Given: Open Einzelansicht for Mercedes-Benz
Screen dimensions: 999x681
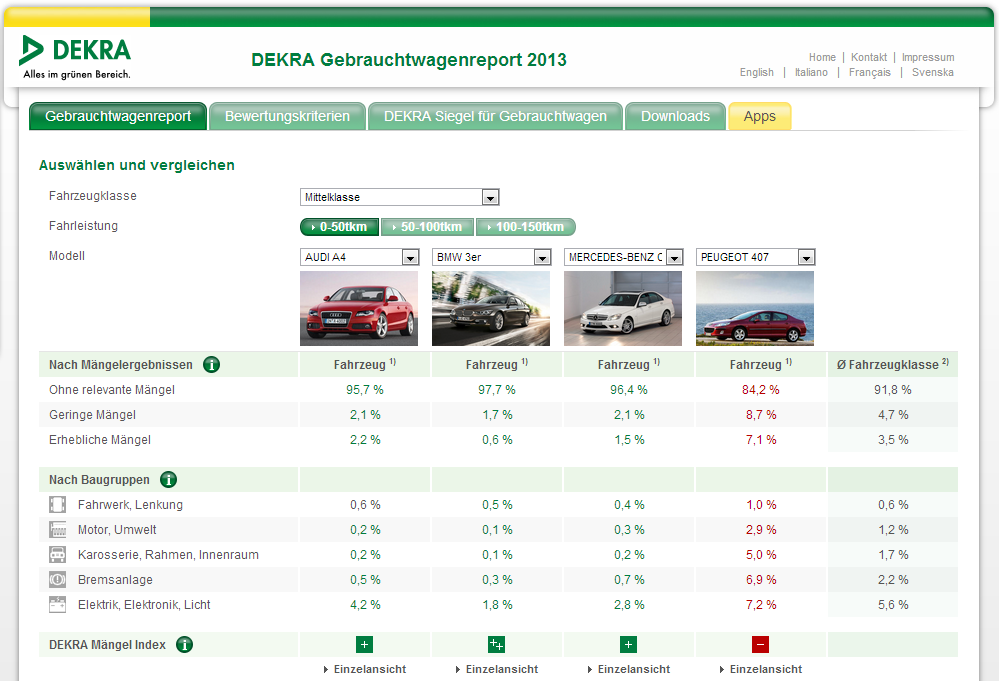Looking at the screenshot, I should pyautogui.click(x=629, y=670).
